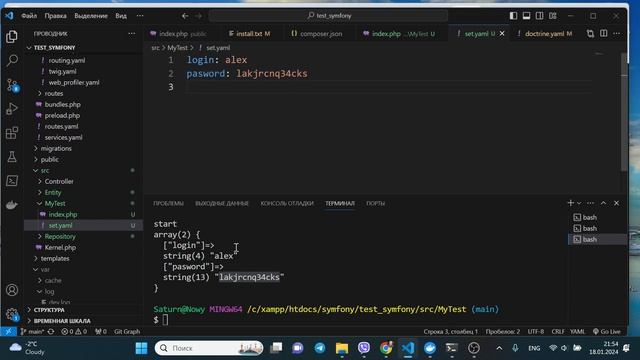Toggle the bottom panel layout icon
The height and width of the screenshot is (360, 640).
point(527,16)
